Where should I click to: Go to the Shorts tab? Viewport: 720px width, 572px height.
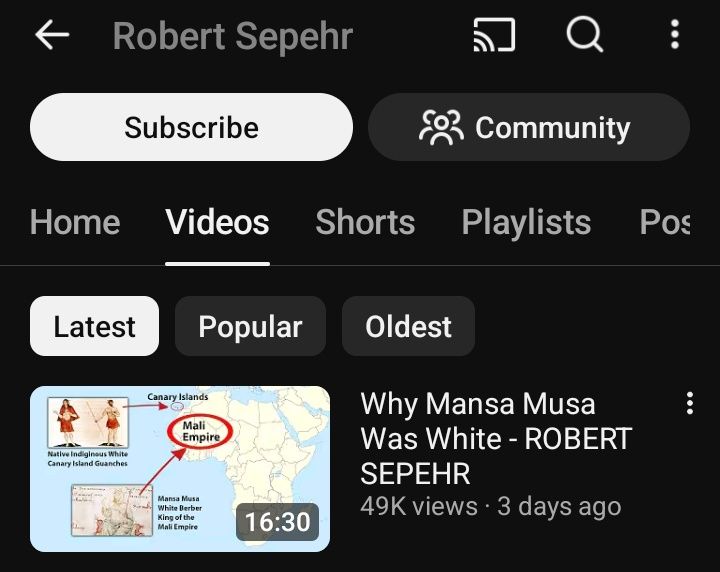click(365, 222)
